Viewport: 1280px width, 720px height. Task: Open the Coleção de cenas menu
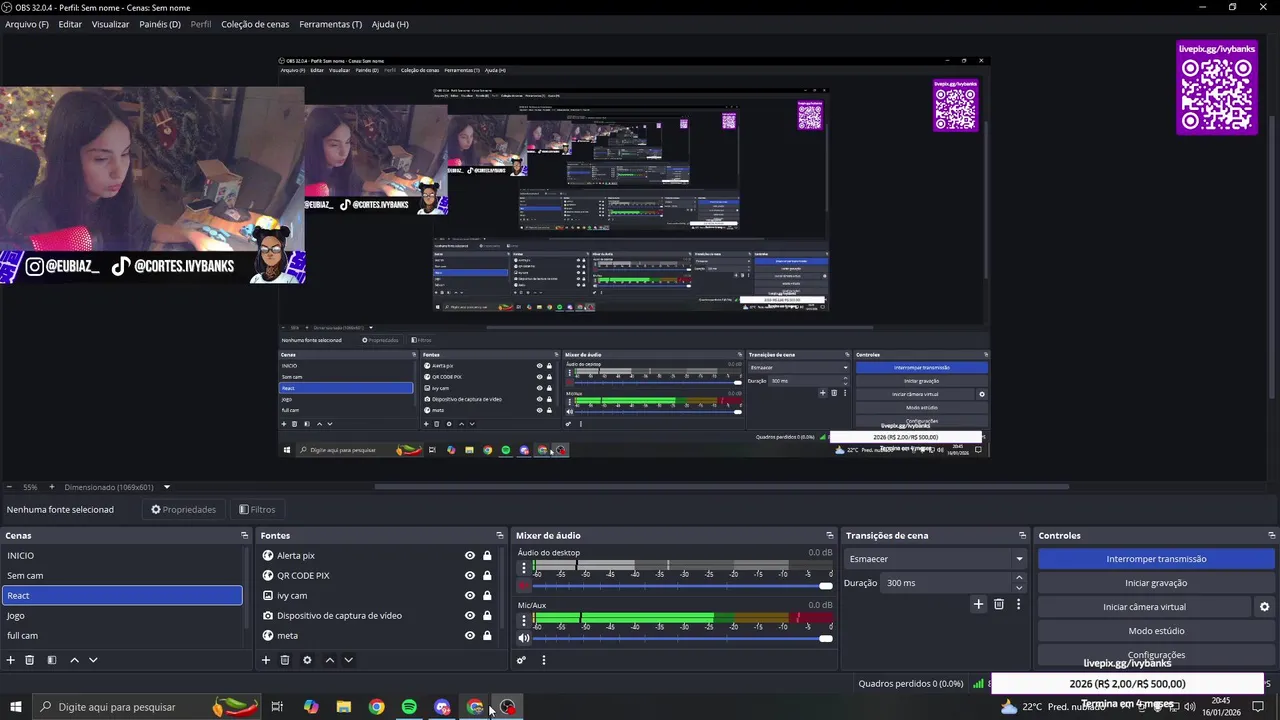tap(255, 24)
